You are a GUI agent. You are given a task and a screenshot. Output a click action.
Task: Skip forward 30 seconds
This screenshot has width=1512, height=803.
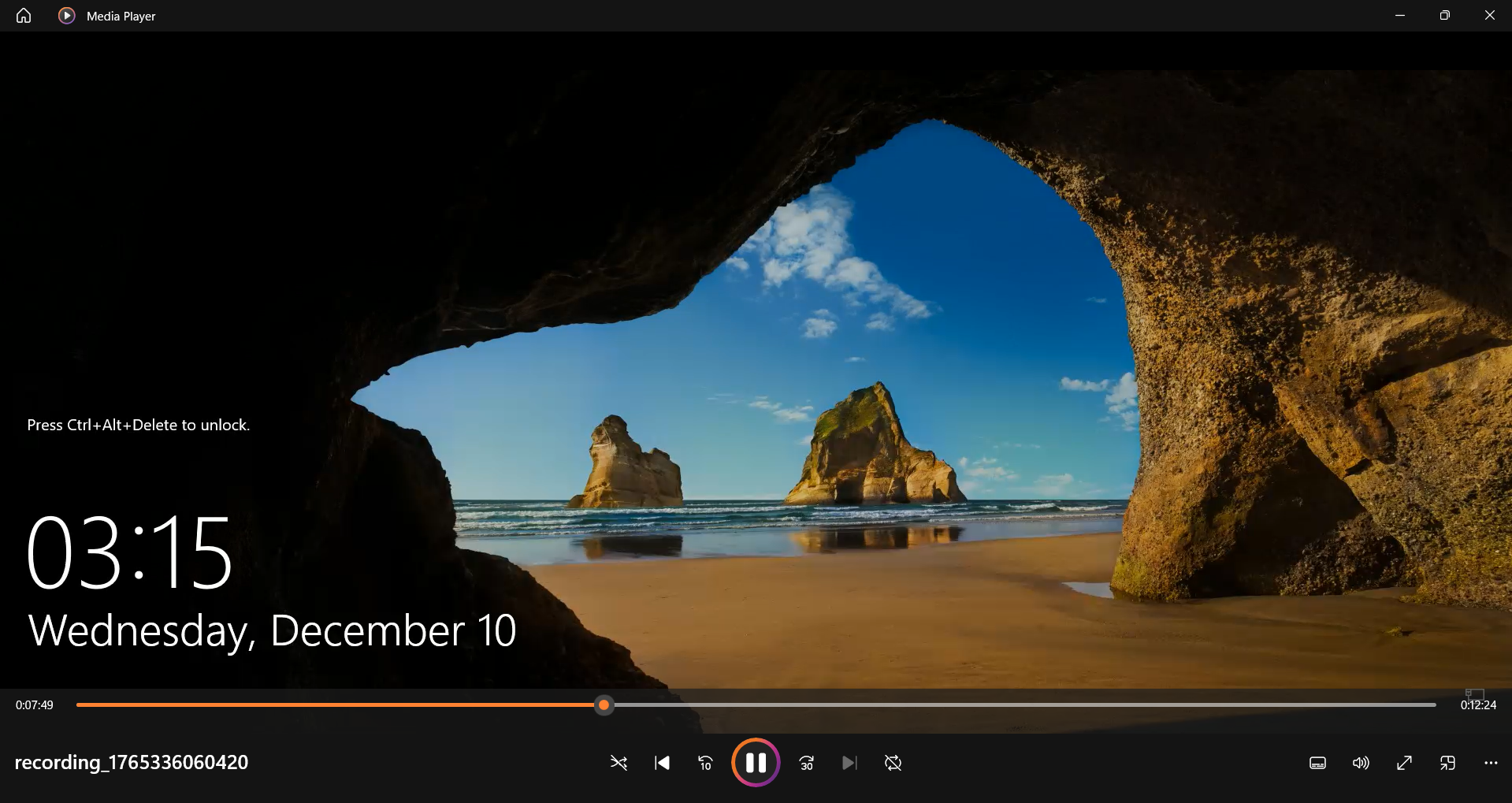coord(806,763)
